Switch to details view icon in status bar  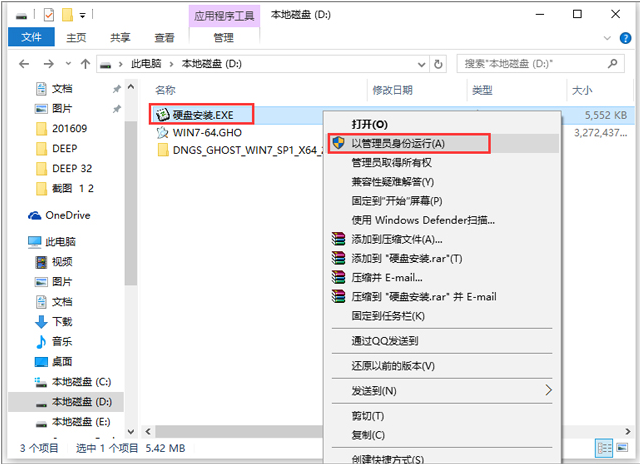point(604,448)
